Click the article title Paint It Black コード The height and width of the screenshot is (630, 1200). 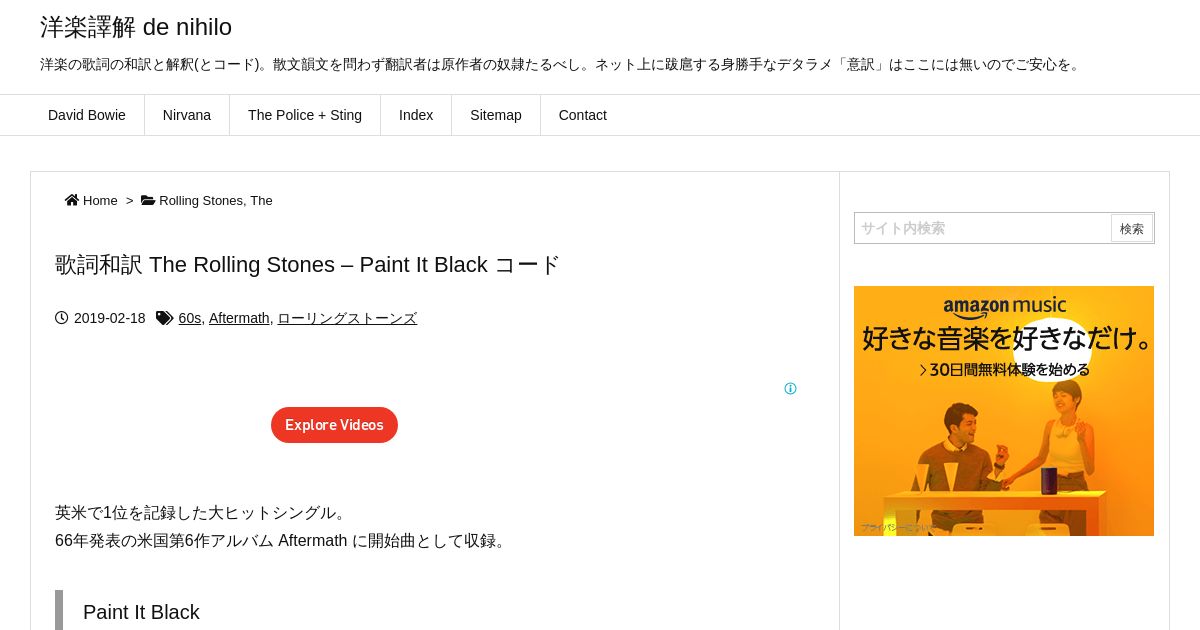point(307,265)
